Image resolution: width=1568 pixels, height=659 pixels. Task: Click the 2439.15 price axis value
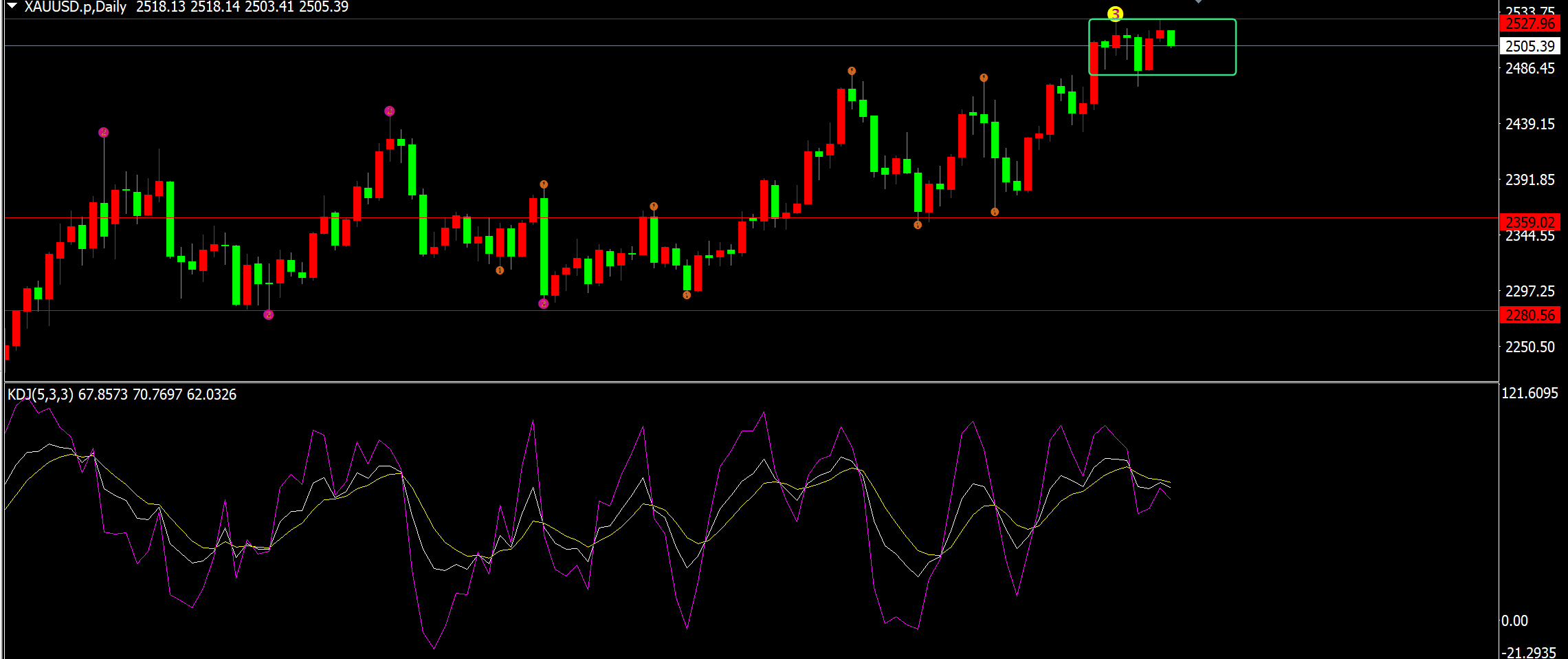point(1530,124)
